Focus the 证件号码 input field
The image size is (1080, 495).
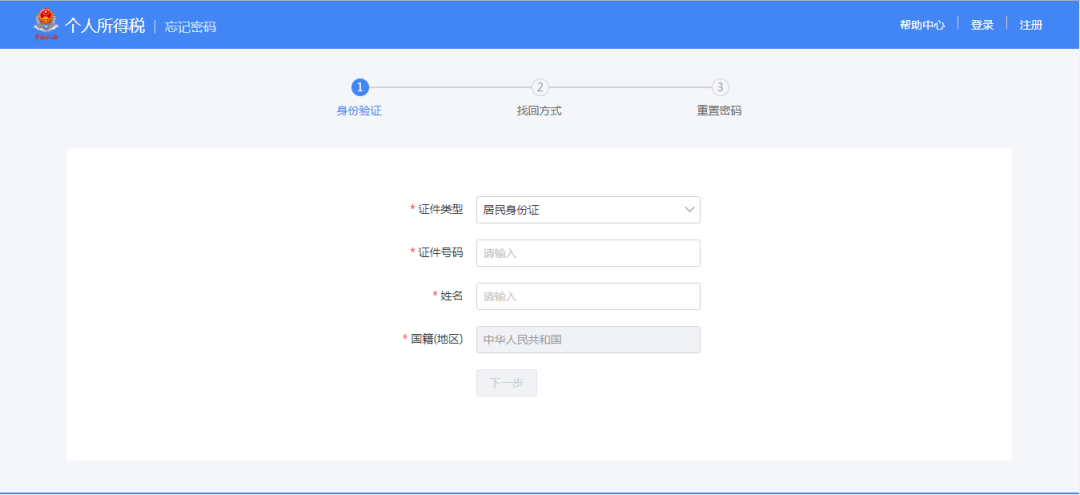click(588, 253)
